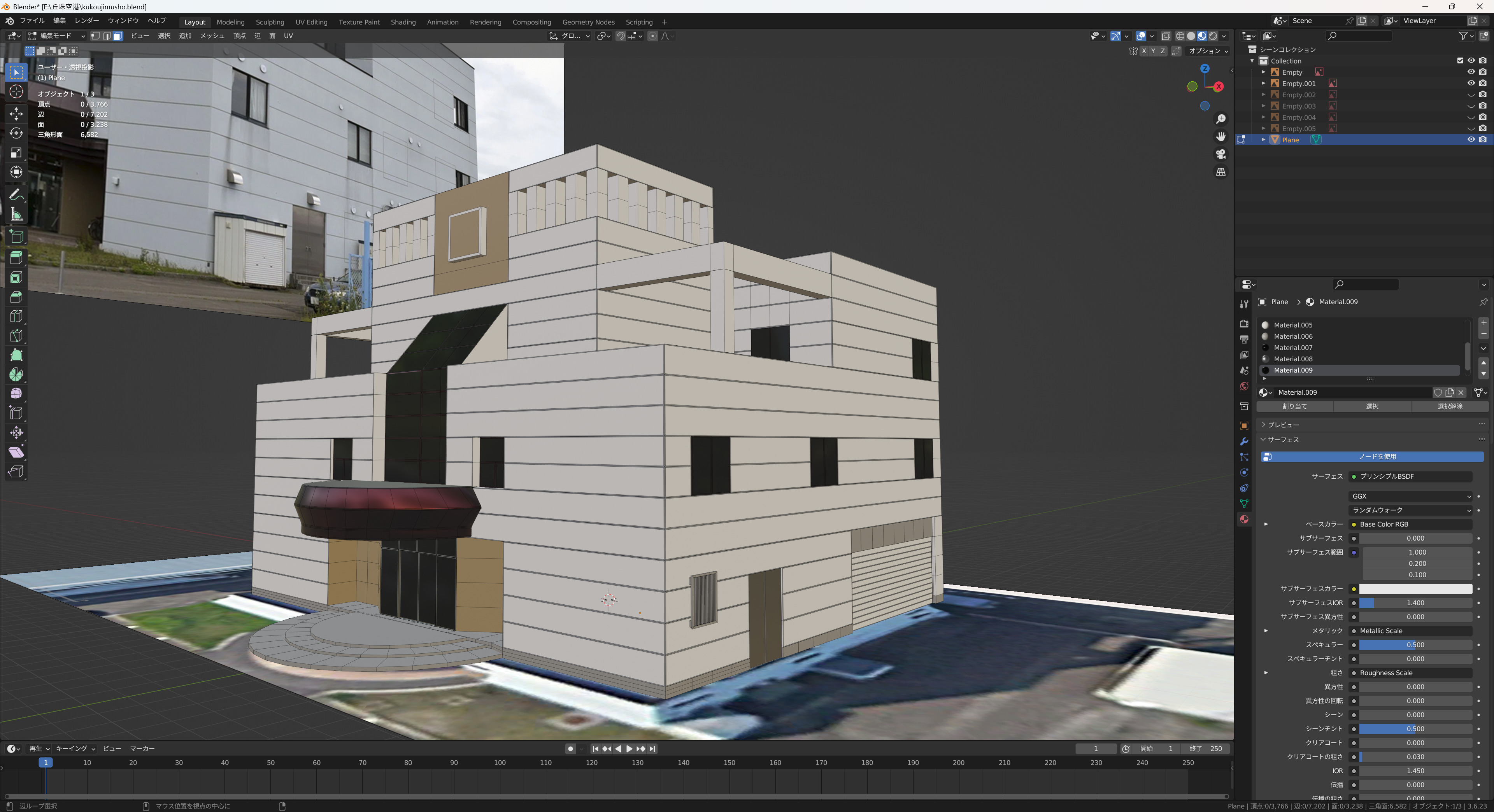Image resolution: width=1494 pixels, height=812 pixels.
Task: Select the Move tool
Action: pos(16,114)
